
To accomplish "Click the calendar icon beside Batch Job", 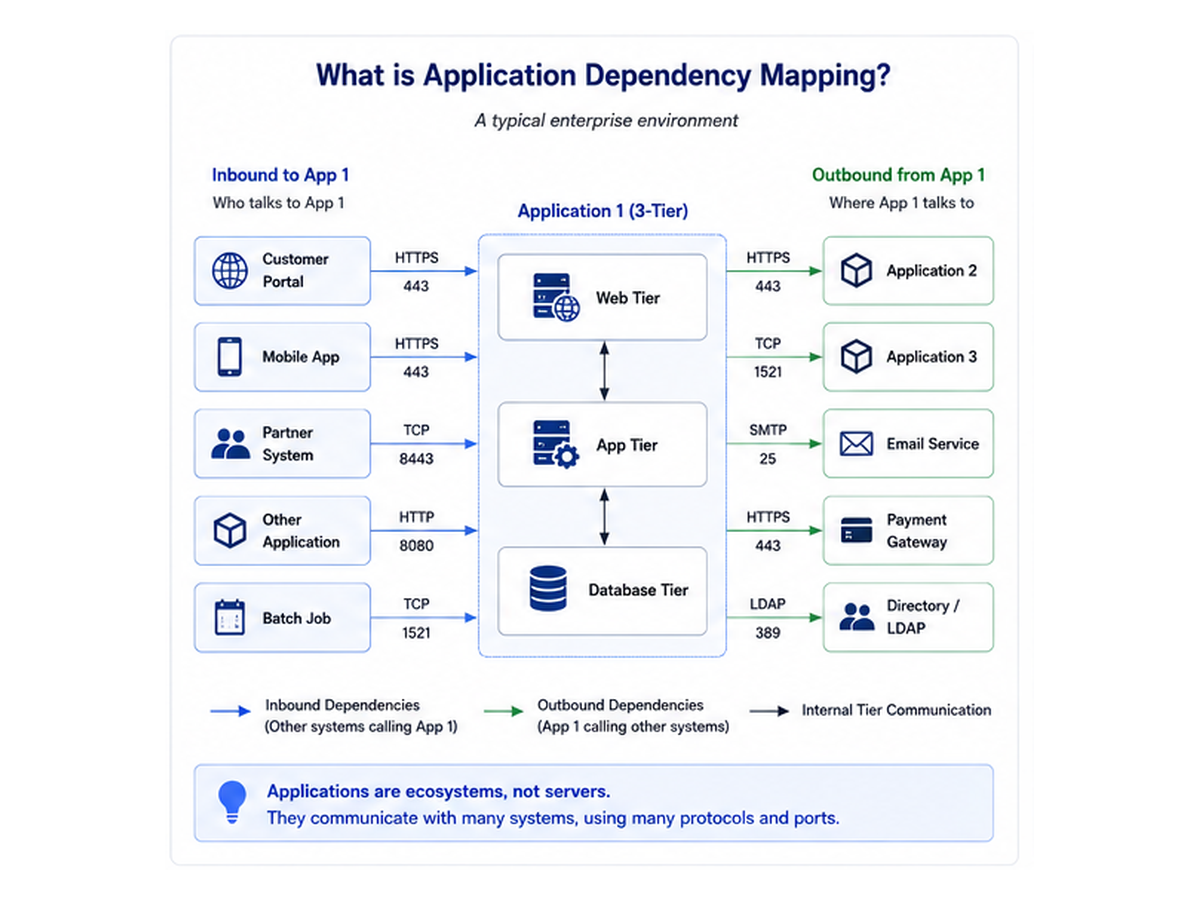I will coord(230,617).
